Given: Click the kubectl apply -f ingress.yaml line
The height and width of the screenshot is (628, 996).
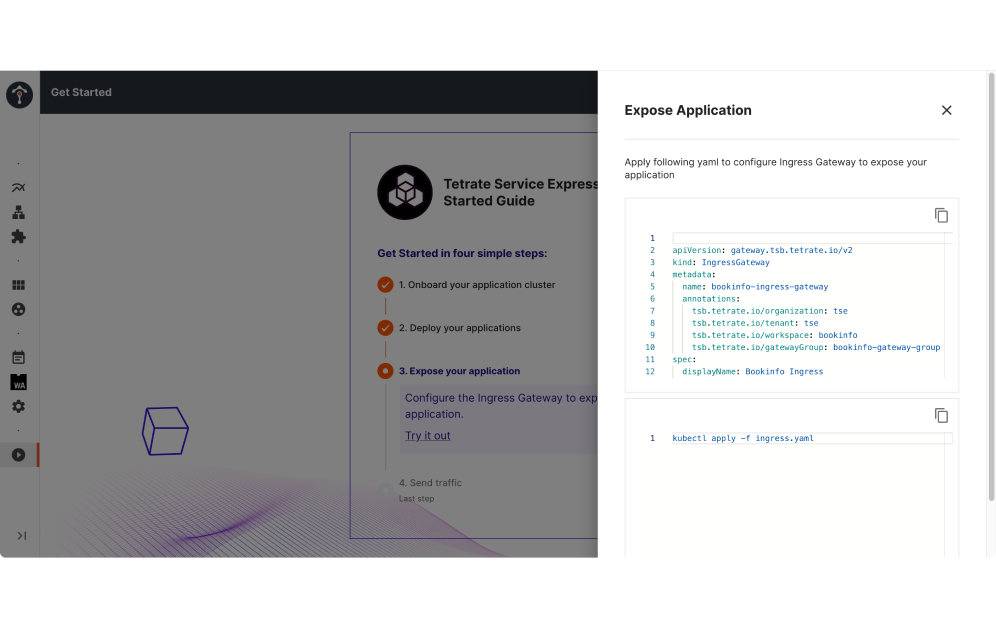Looking at the screenshot, I should [743, 438].
